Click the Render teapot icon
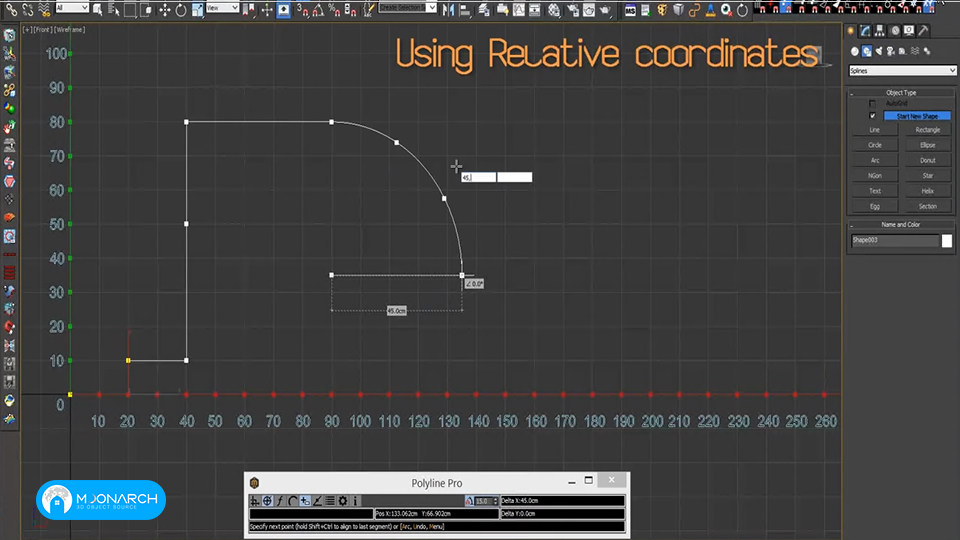960x540 pixels. pyautogui.click(x=605, y=9)
